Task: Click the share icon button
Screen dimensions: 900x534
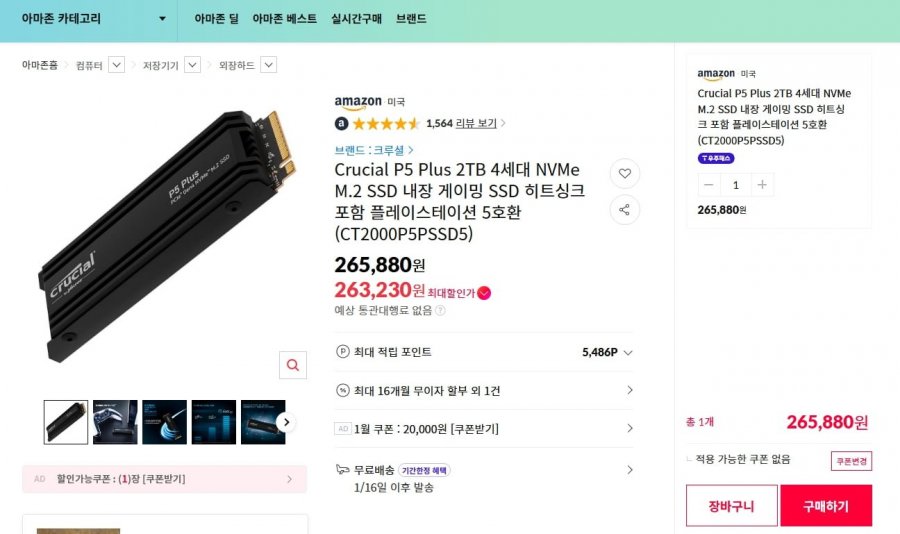Action: tap(624, 210)
